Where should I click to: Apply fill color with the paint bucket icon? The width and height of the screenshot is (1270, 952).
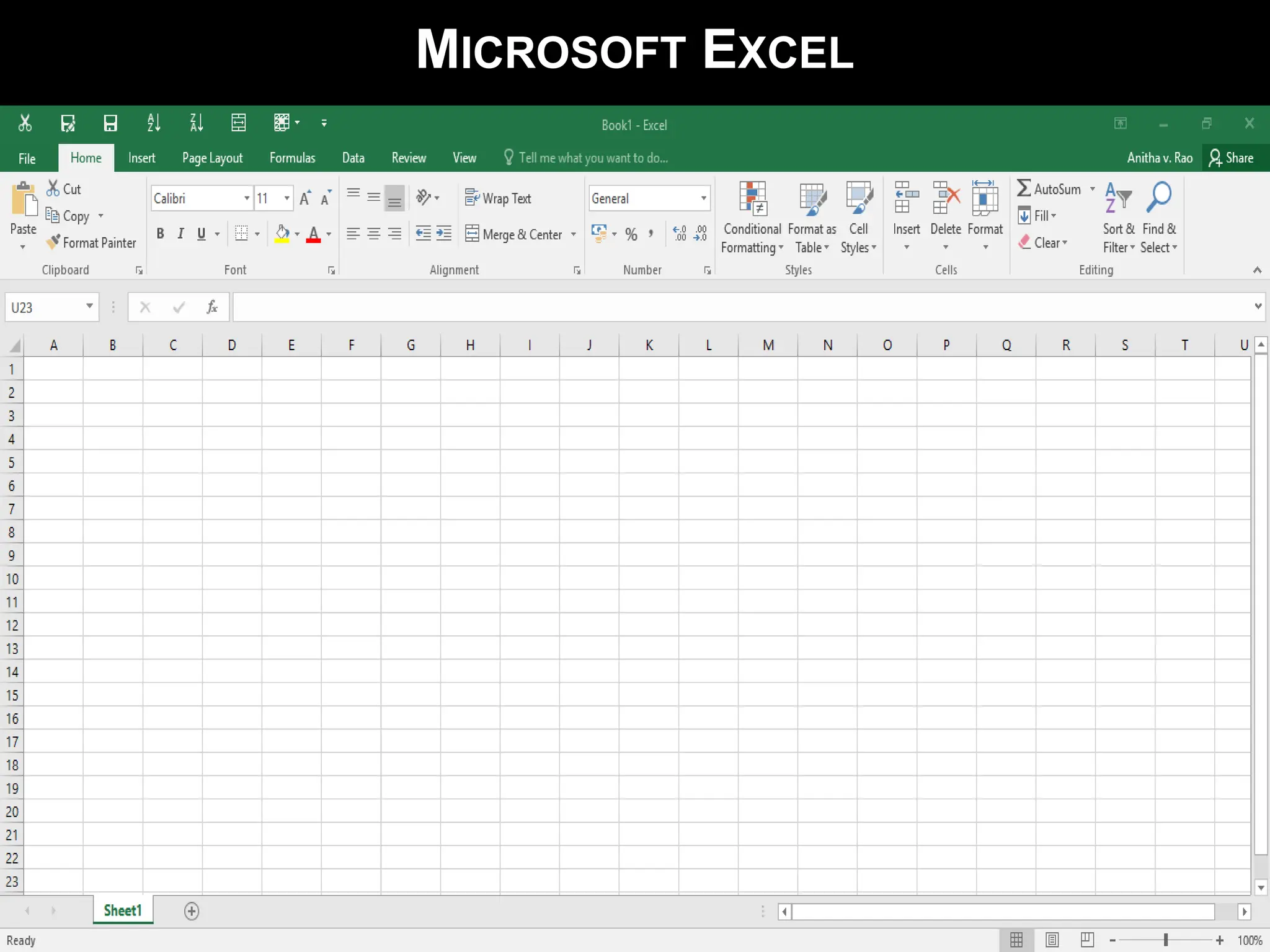pyautogui.click(x=282, y=234)
